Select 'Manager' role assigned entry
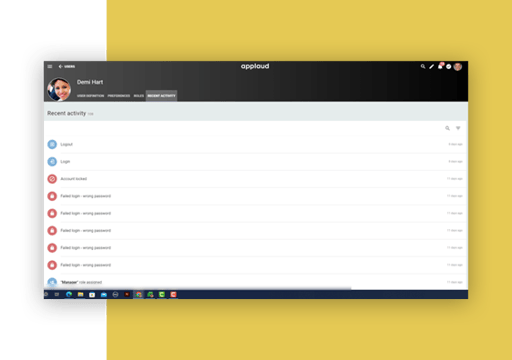Viewport: 512px width, 360px height. click(81, 282)
